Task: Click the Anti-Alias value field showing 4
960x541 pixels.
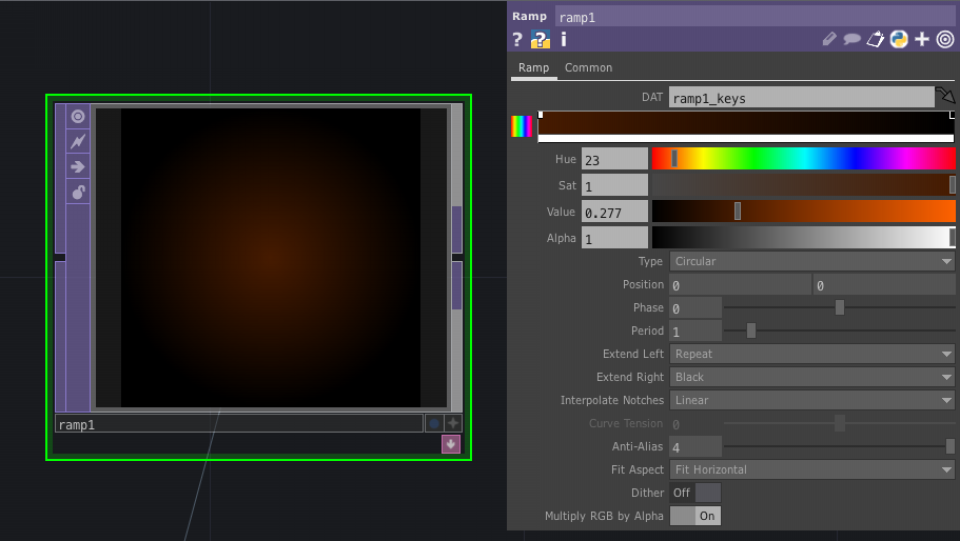Action: point(695,447)
